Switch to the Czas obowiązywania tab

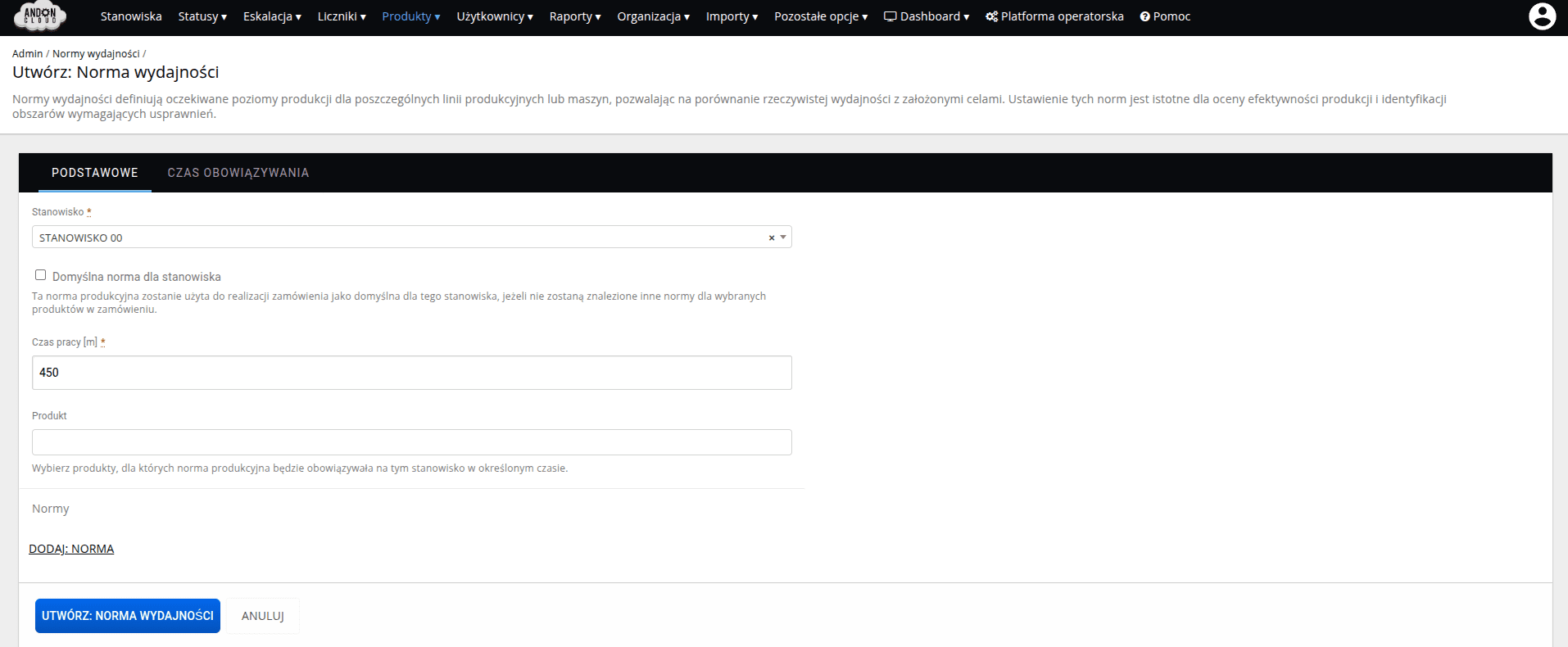pos(238,173)
